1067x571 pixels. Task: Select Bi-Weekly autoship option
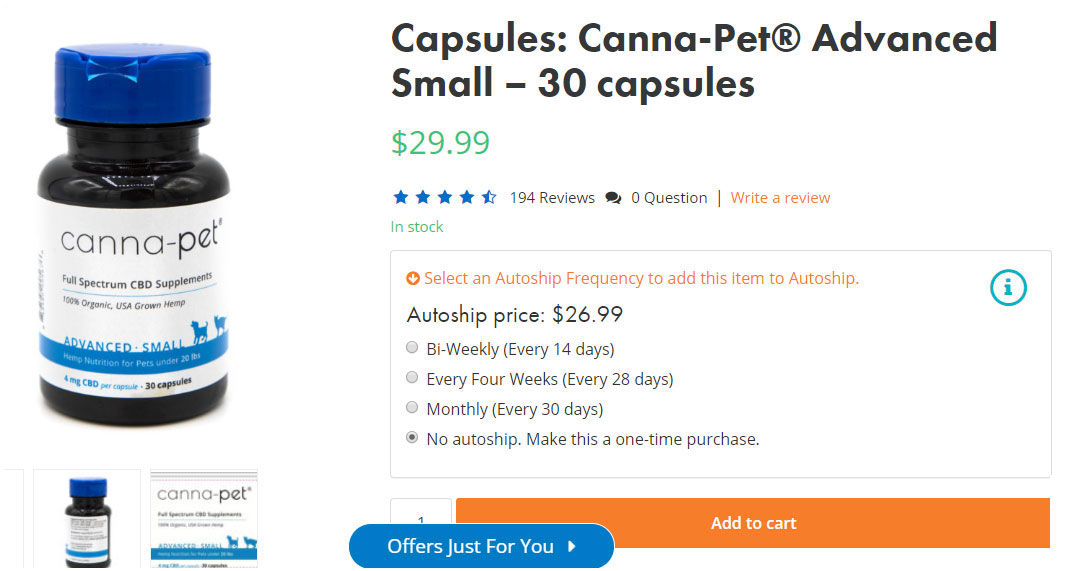[412, 349]
